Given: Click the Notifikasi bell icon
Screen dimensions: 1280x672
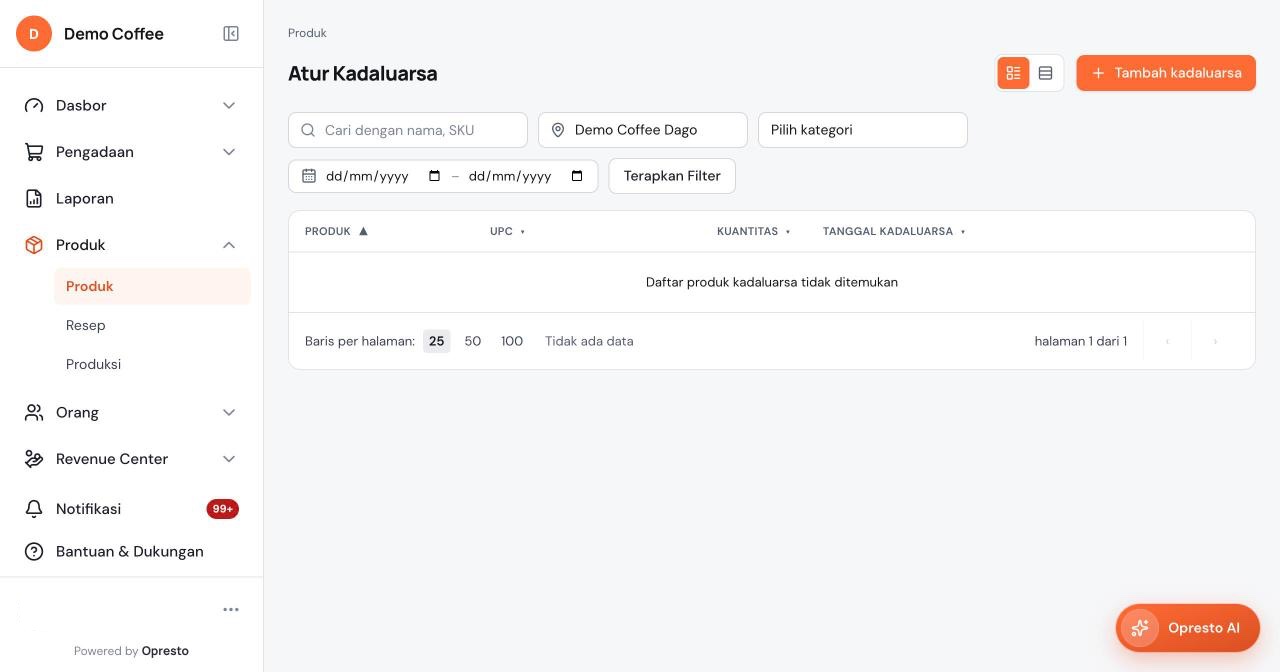Looking at the screenshot, I should click(x=34, y=509).
